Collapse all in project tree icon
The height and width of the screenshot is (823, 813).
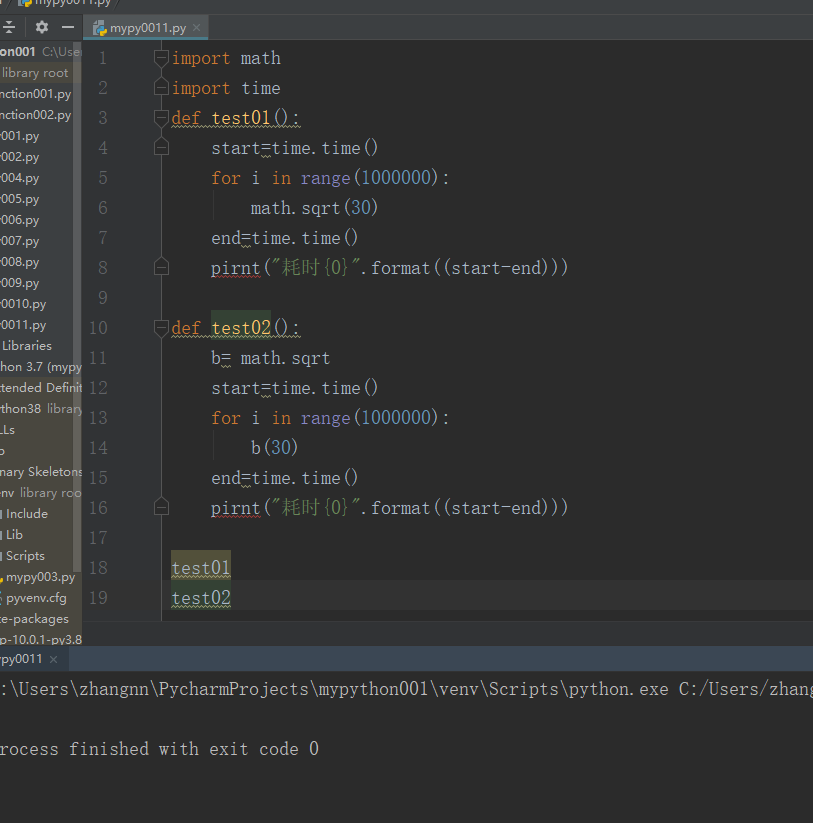9,27
